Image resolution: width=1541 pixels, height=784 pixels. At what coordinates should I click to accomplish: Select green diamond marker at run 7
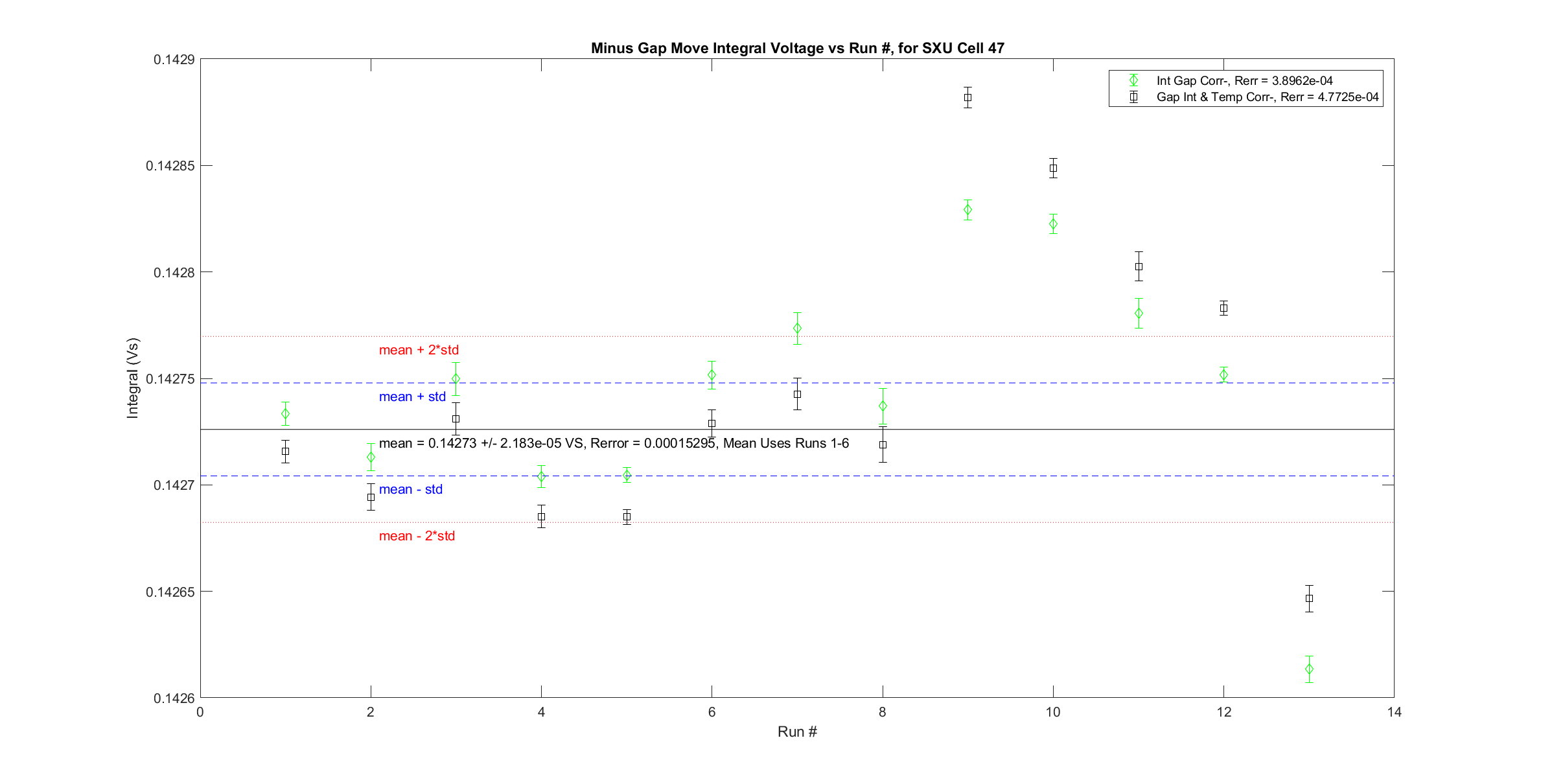(797, 329)
